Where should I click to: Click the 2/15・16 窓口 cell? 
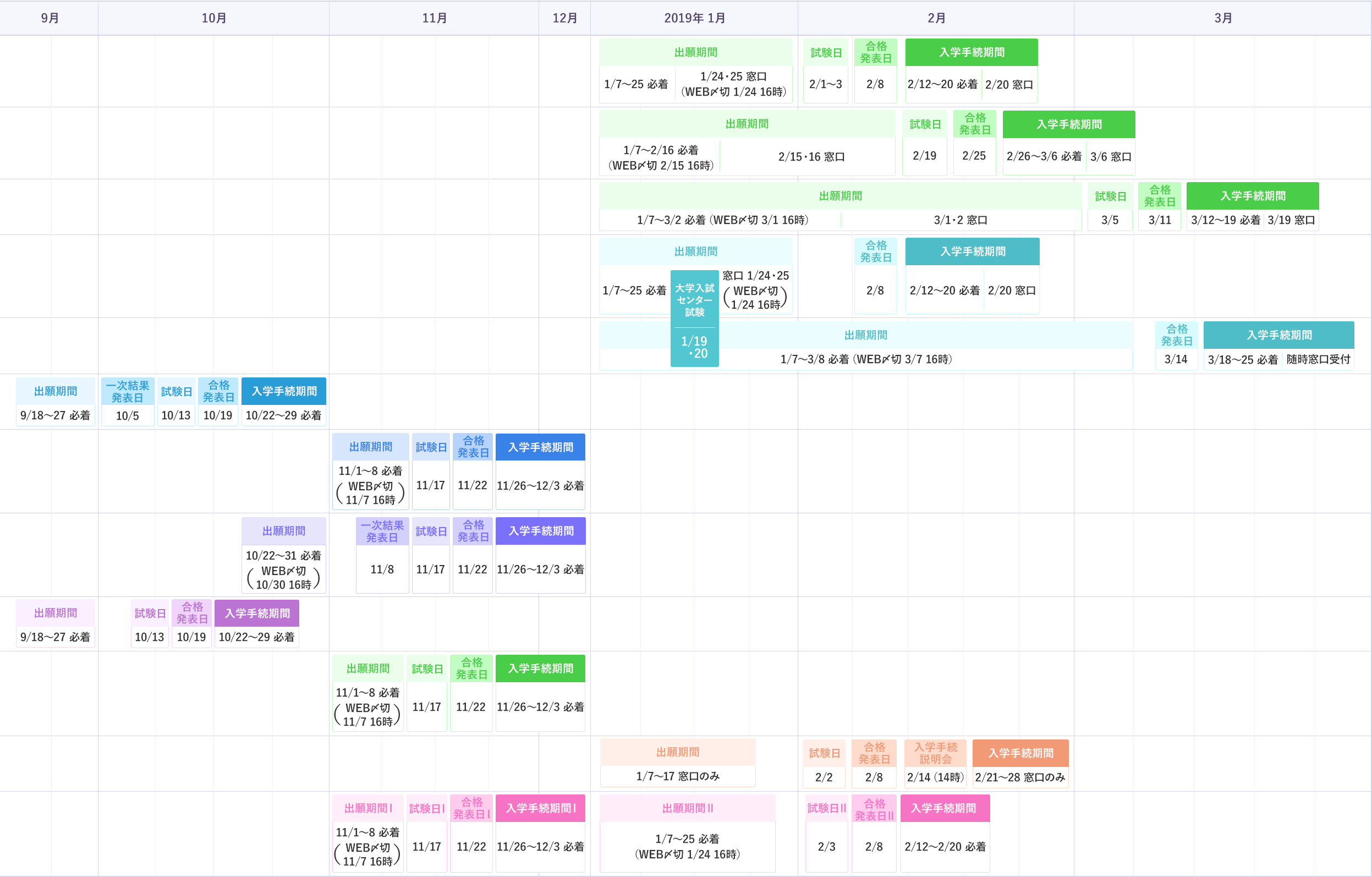tap(811, 156)
